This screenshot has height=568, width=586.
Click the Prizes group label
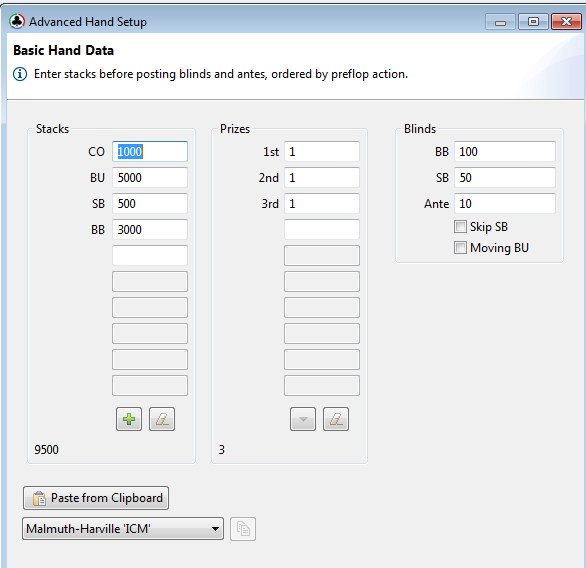235,129
